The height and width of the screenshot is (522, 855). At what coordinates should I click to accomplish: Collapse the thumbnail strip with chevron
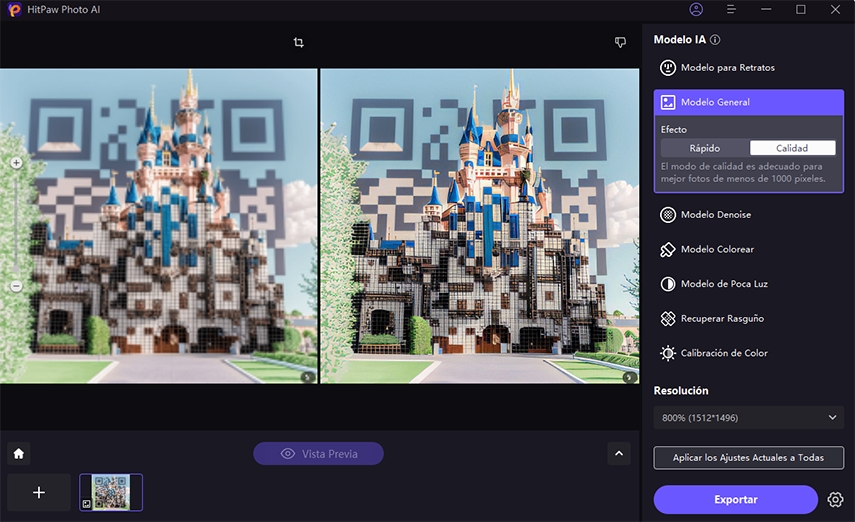(619, 453)
